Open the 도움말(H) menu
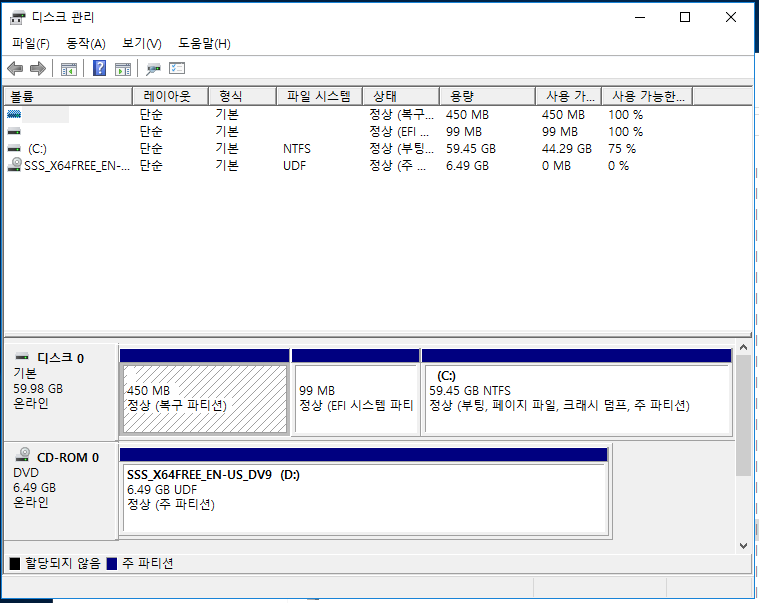The width and height of the screenshot is (759, 603). tap(204, 44)
